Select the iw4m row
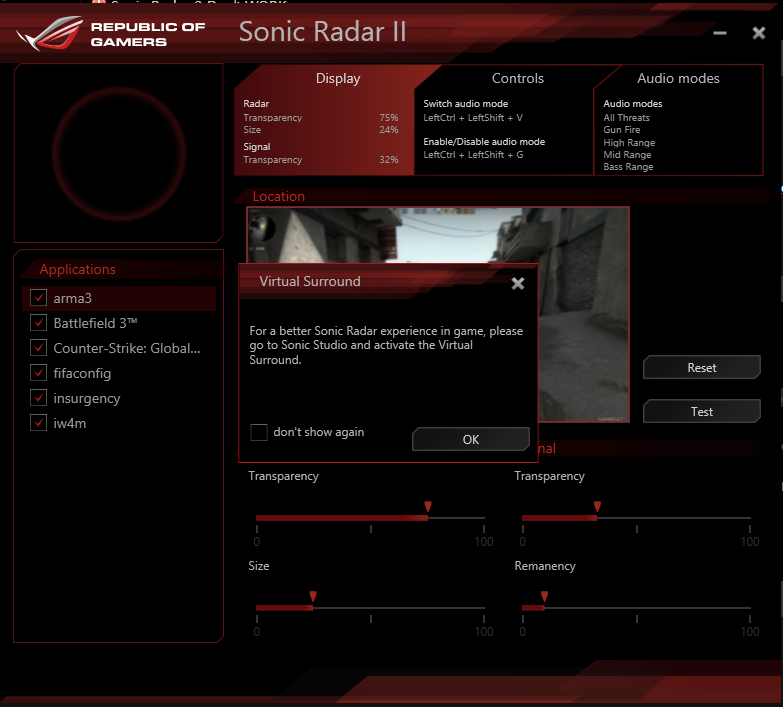The width and height of the screenshot is (783, 707). coord(119,423)
